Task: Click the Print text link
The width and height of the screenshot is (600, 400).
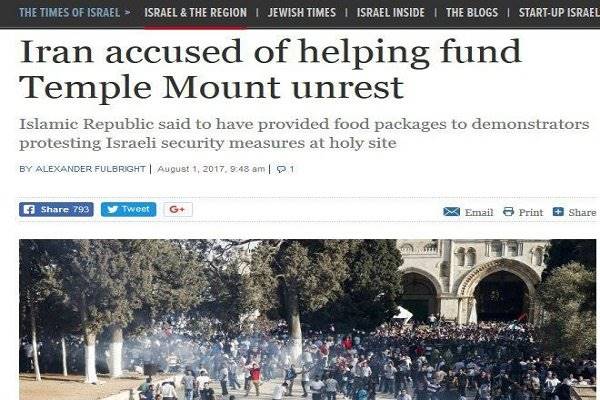Action: [531, 212]
